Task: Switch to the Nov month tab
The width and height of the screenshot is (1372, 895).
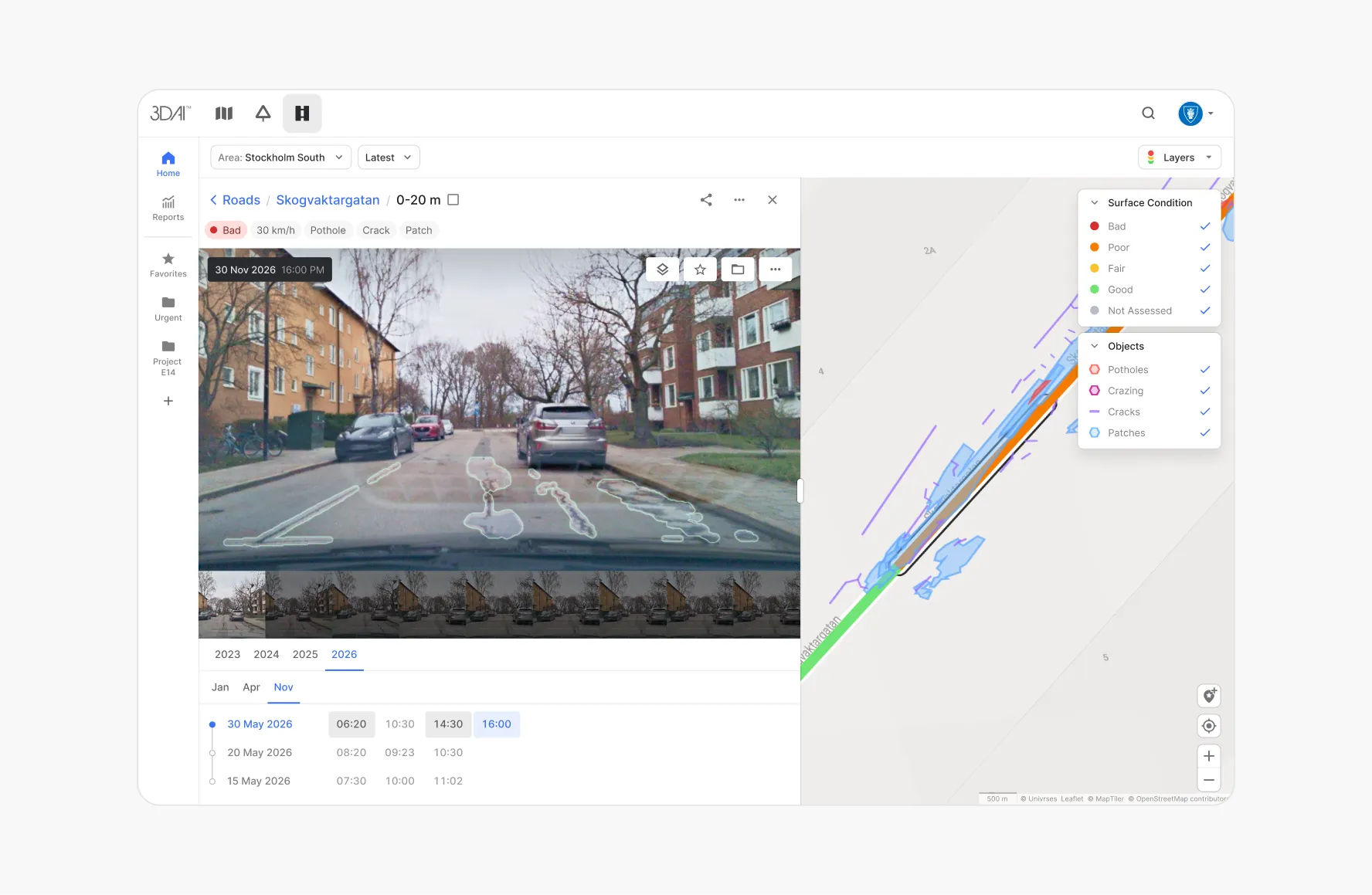Action: (x=284, y=687)
